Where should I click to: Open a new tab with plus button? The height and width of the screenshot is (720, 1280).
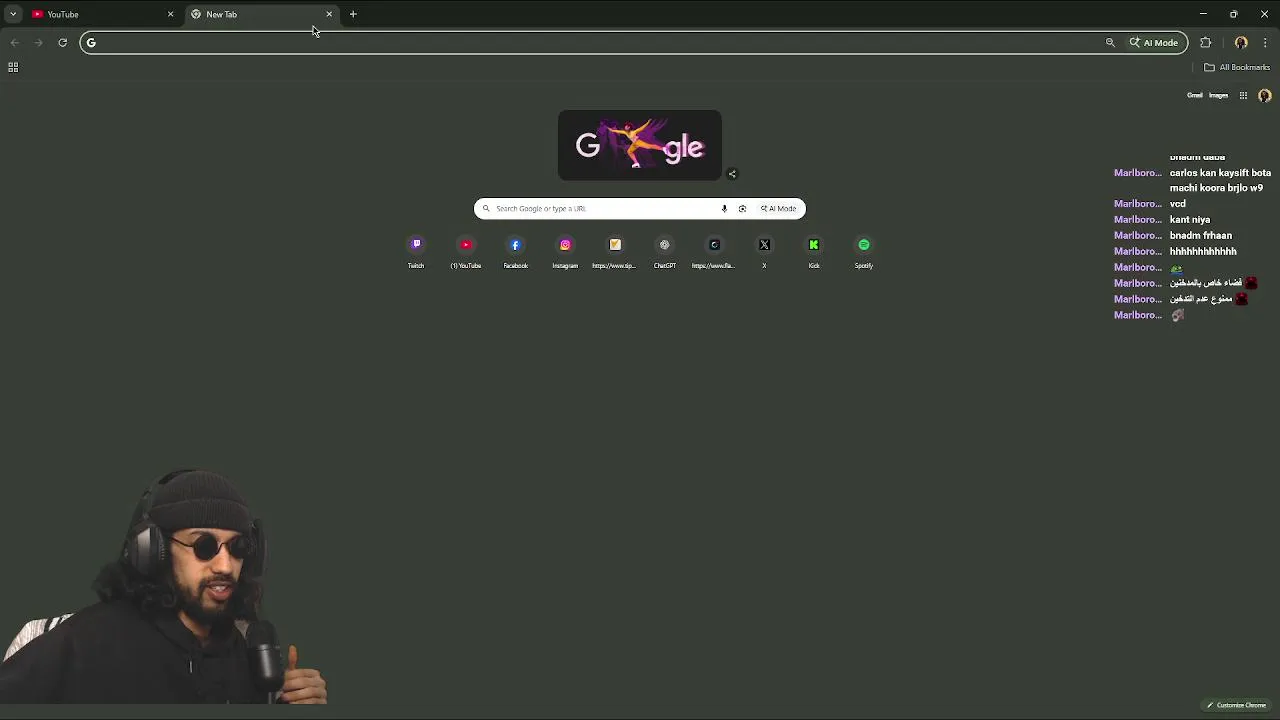tap(353, 14)
